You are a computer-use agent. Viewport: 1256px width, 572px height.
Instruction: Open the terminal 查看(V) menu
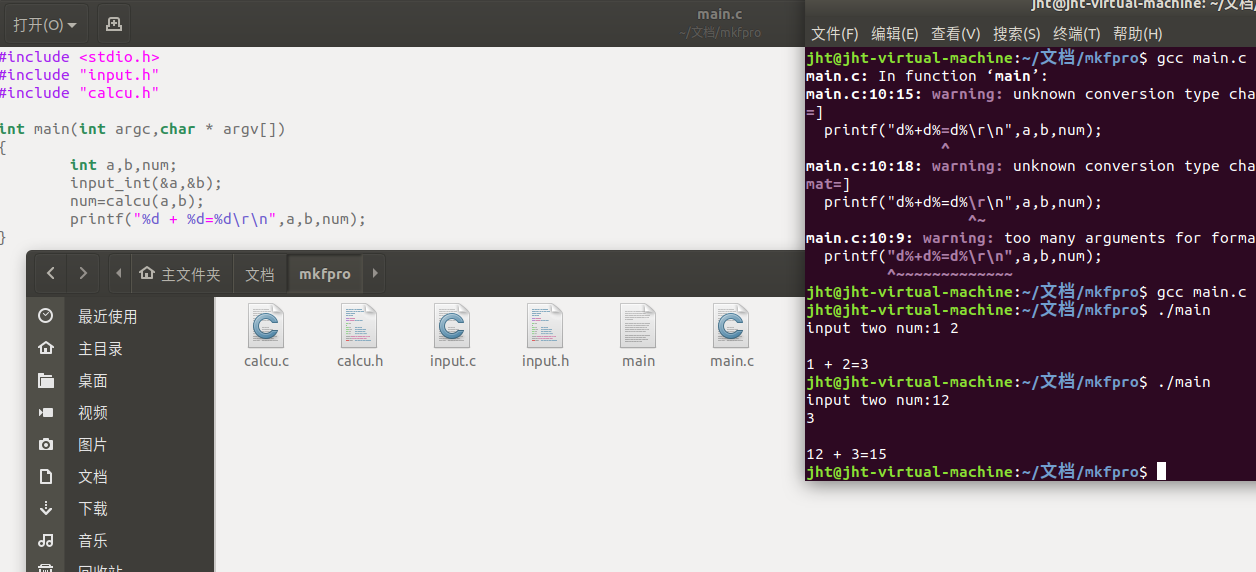pyautogui.click(x=956, y=34)
